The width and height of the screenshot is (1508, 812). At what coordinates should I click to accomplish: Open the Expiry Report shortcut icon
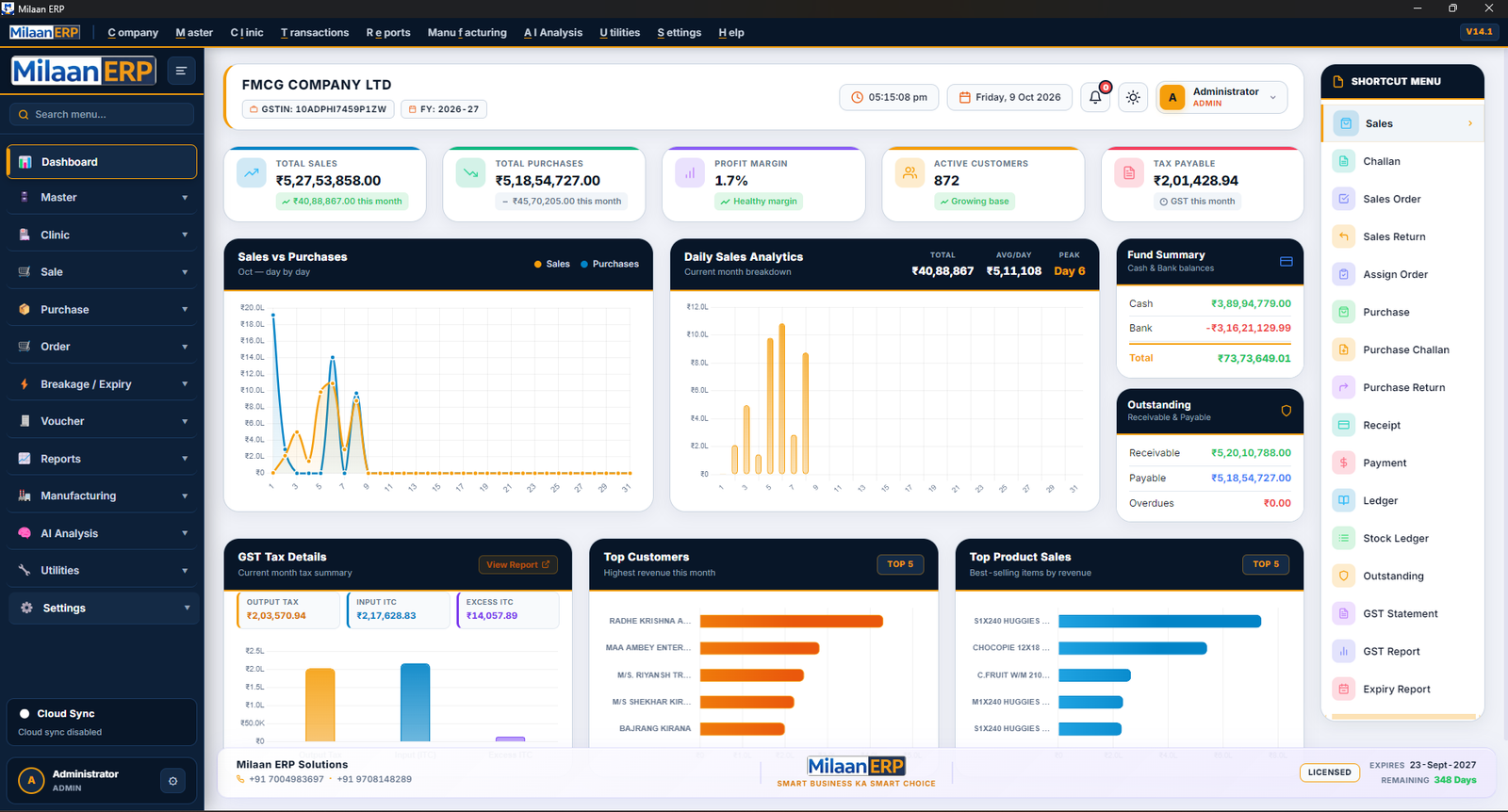coord(1344,689)
